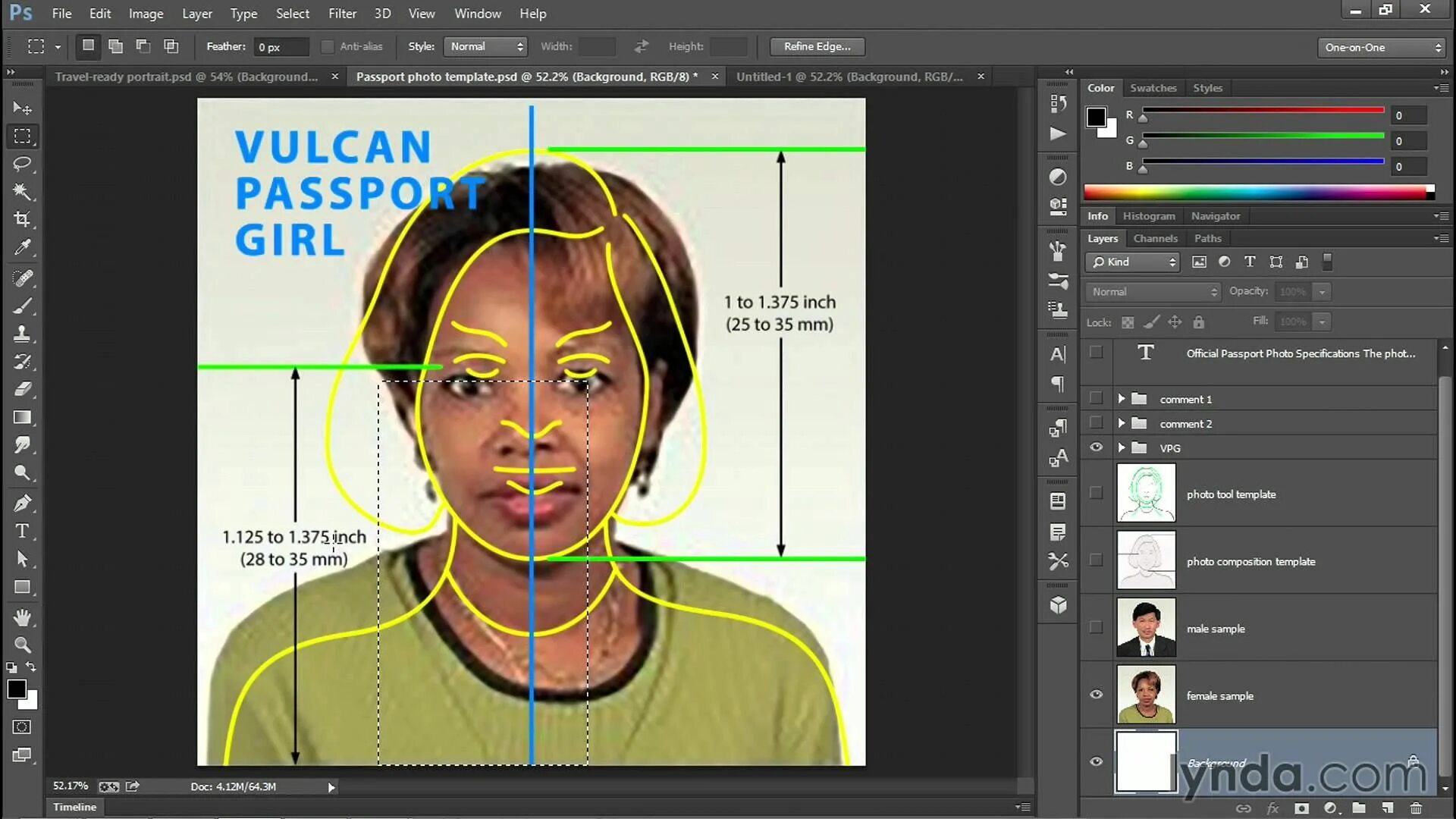Viewport: 1456px width, 819px height.
Task: Select the Eyedropper tool
Action: [x=22, y=247]
